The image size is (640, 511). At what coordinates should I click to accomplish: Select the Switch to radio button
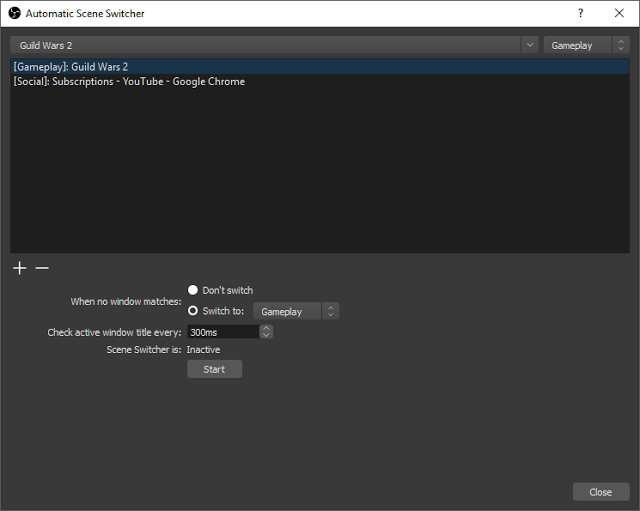pos(193,311)
